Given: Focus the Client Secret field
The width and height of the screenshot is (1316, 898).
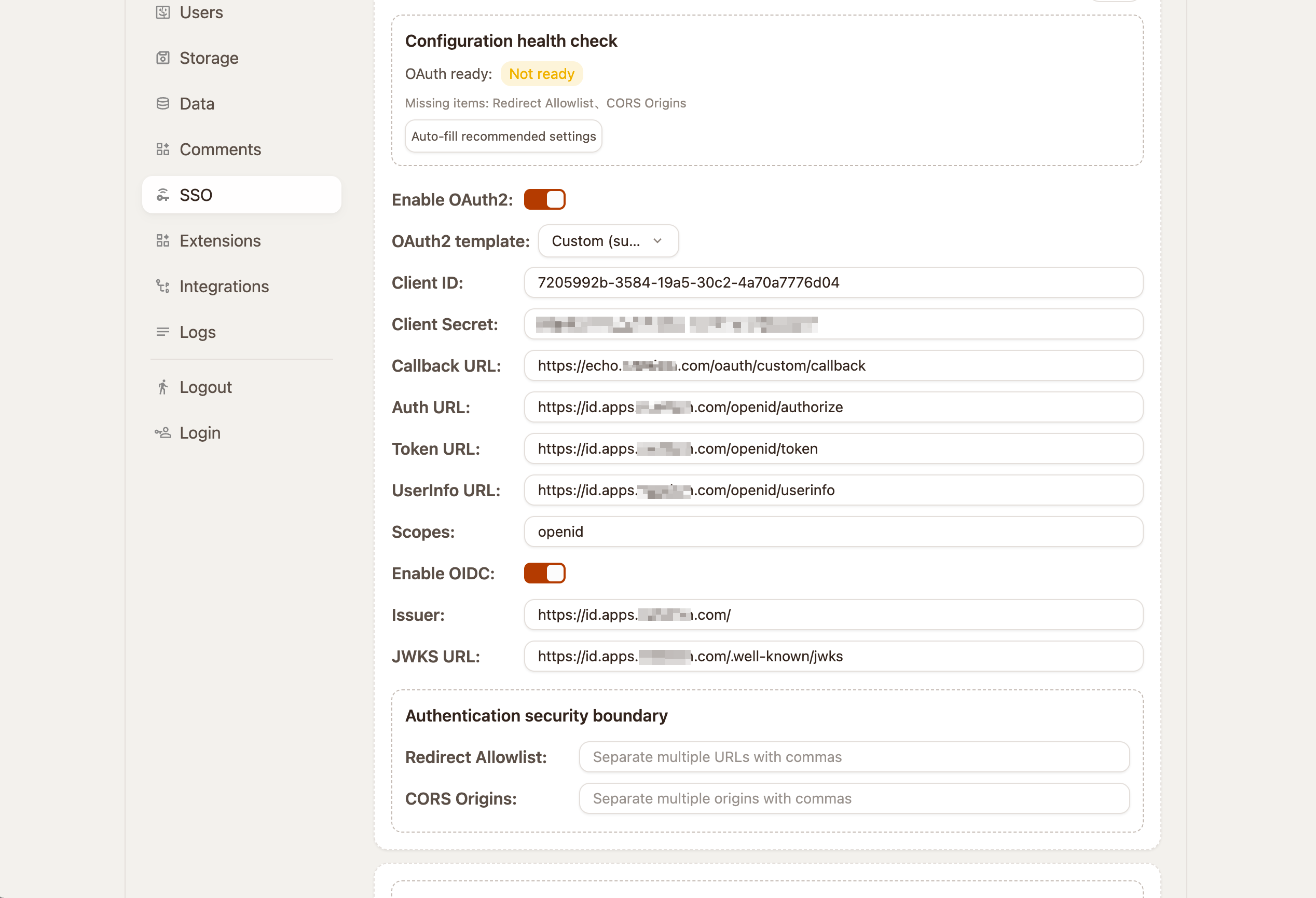Looking at the screenshot, I should tap(833, 324).
